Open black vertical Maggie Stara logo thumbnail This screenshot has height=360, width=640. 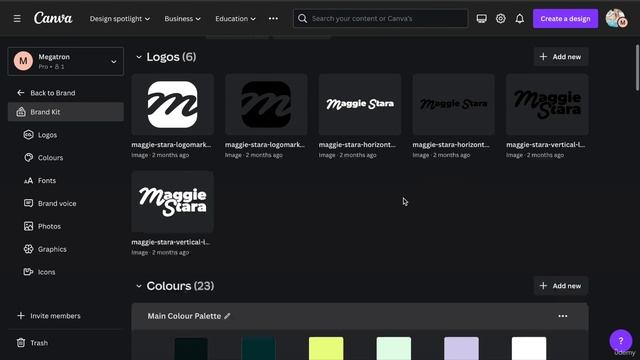tap(547, 104)
